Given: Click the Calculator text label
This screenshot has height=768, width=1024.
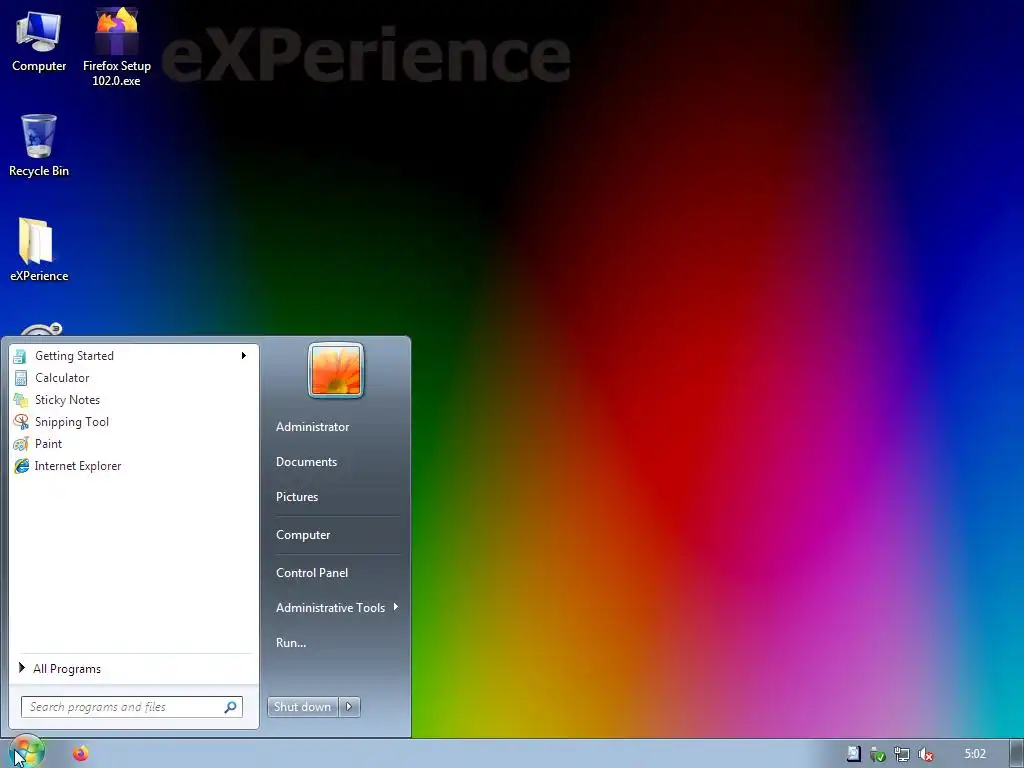Looking at the screenshot, I should 62,378.
